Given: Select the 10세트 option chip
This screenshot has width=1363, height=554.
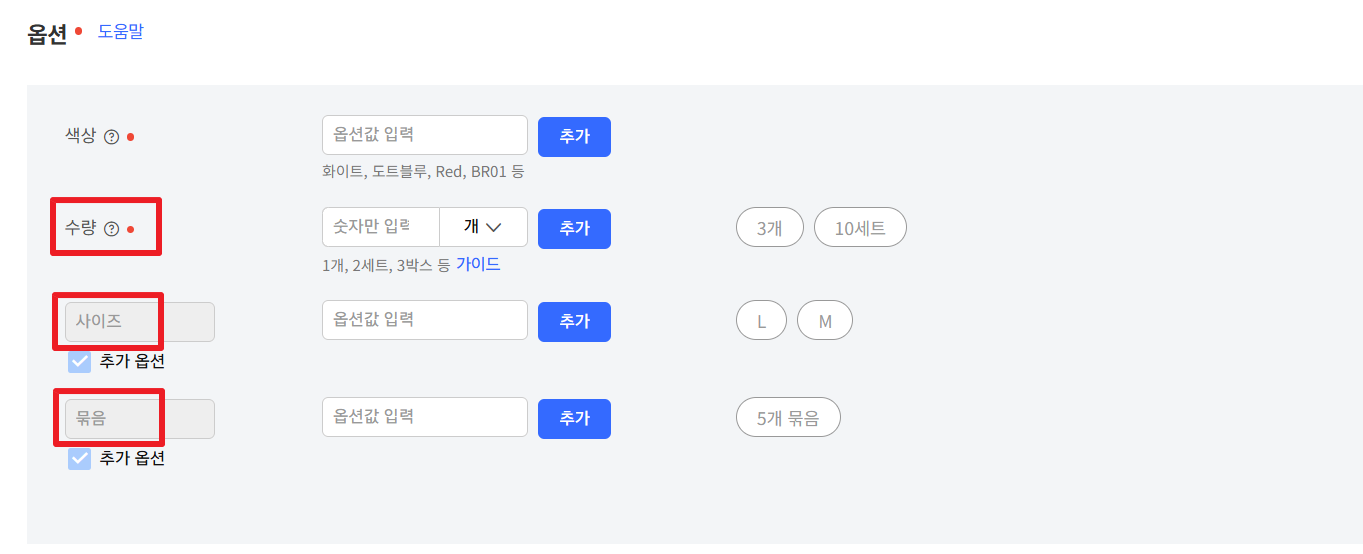Looking at the screenshot, I should [860, 227].
